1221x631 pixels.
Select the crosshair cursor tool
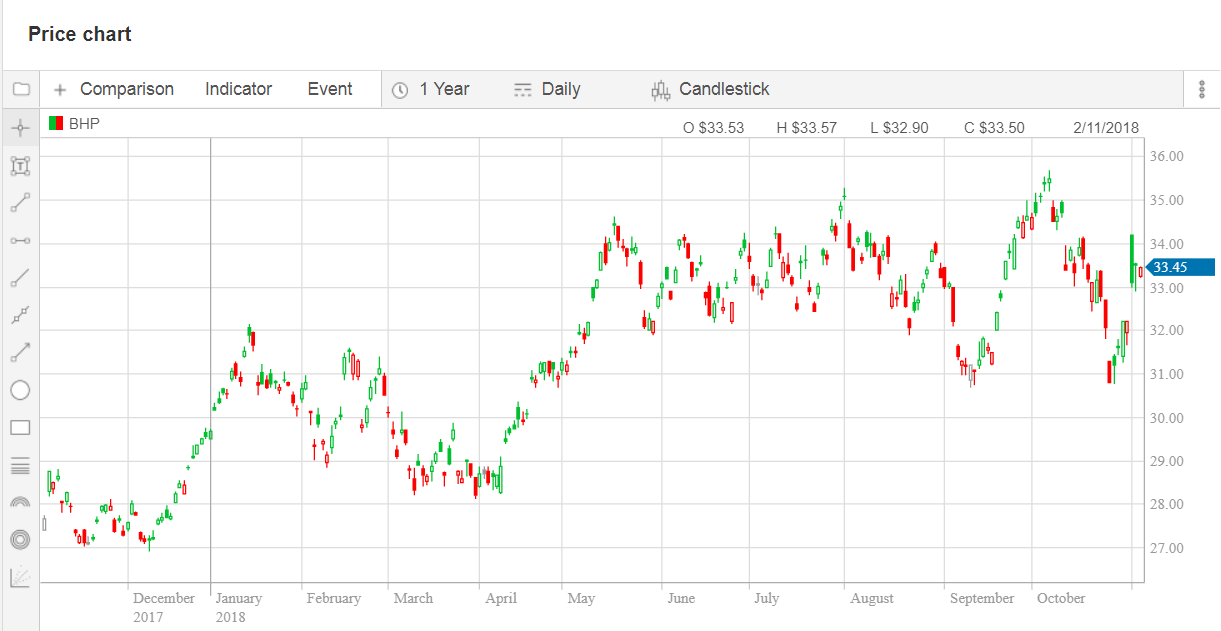point(20,128)
